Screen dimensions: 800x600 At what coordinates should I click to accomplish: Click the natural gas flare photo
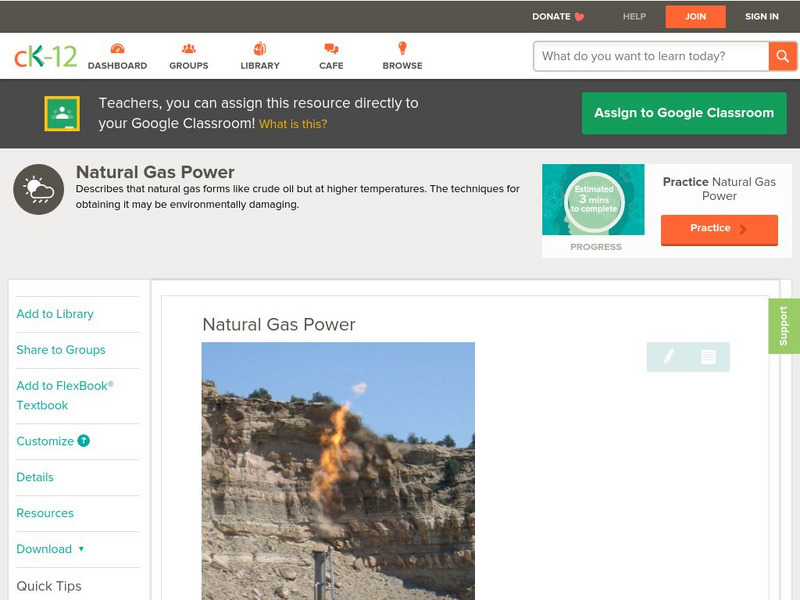pos(338,471)
